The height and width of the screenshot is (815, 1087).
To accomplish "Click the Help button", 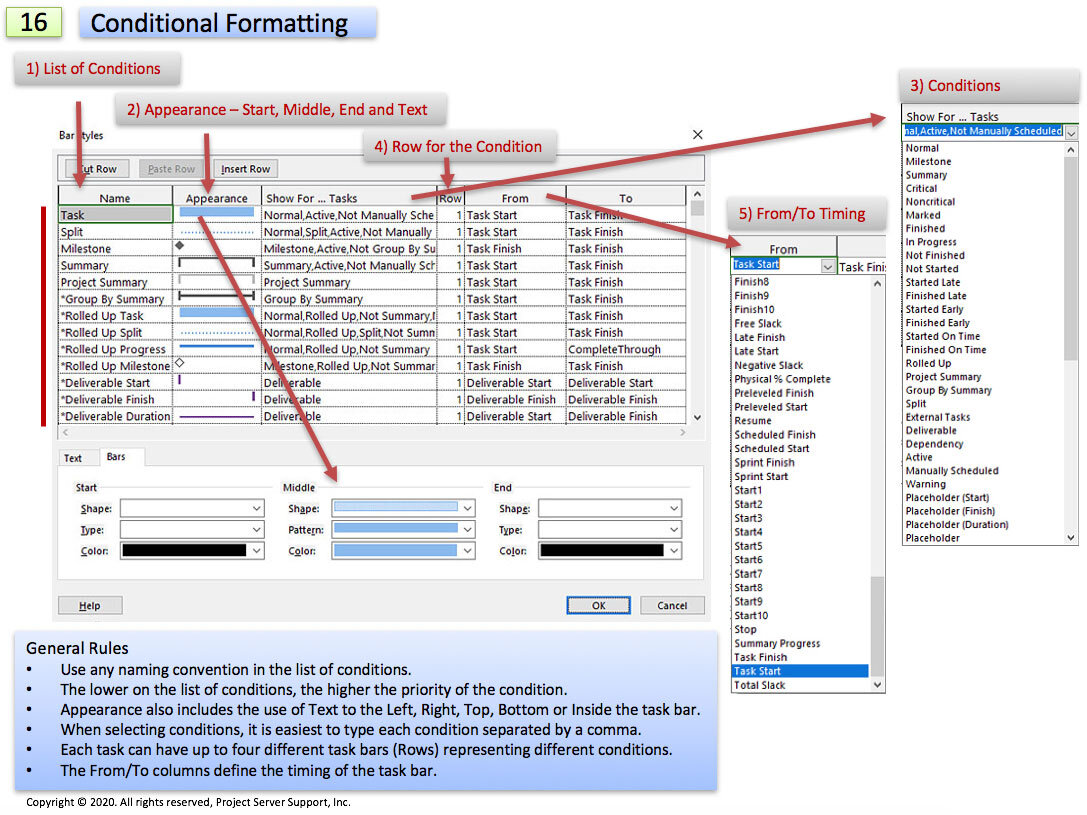I will pyautogui.click(x=90, y=605).
